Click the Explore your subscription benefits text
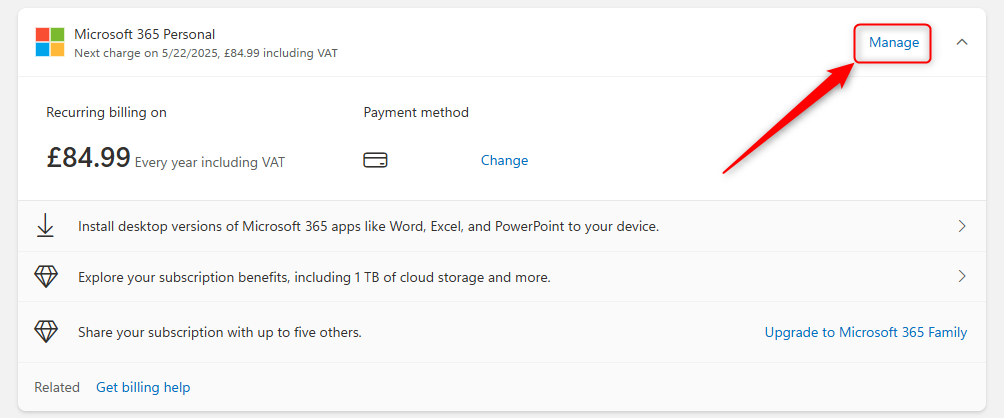The width and height of the screenshot is (1004, 418). click(x=314, y=277)
